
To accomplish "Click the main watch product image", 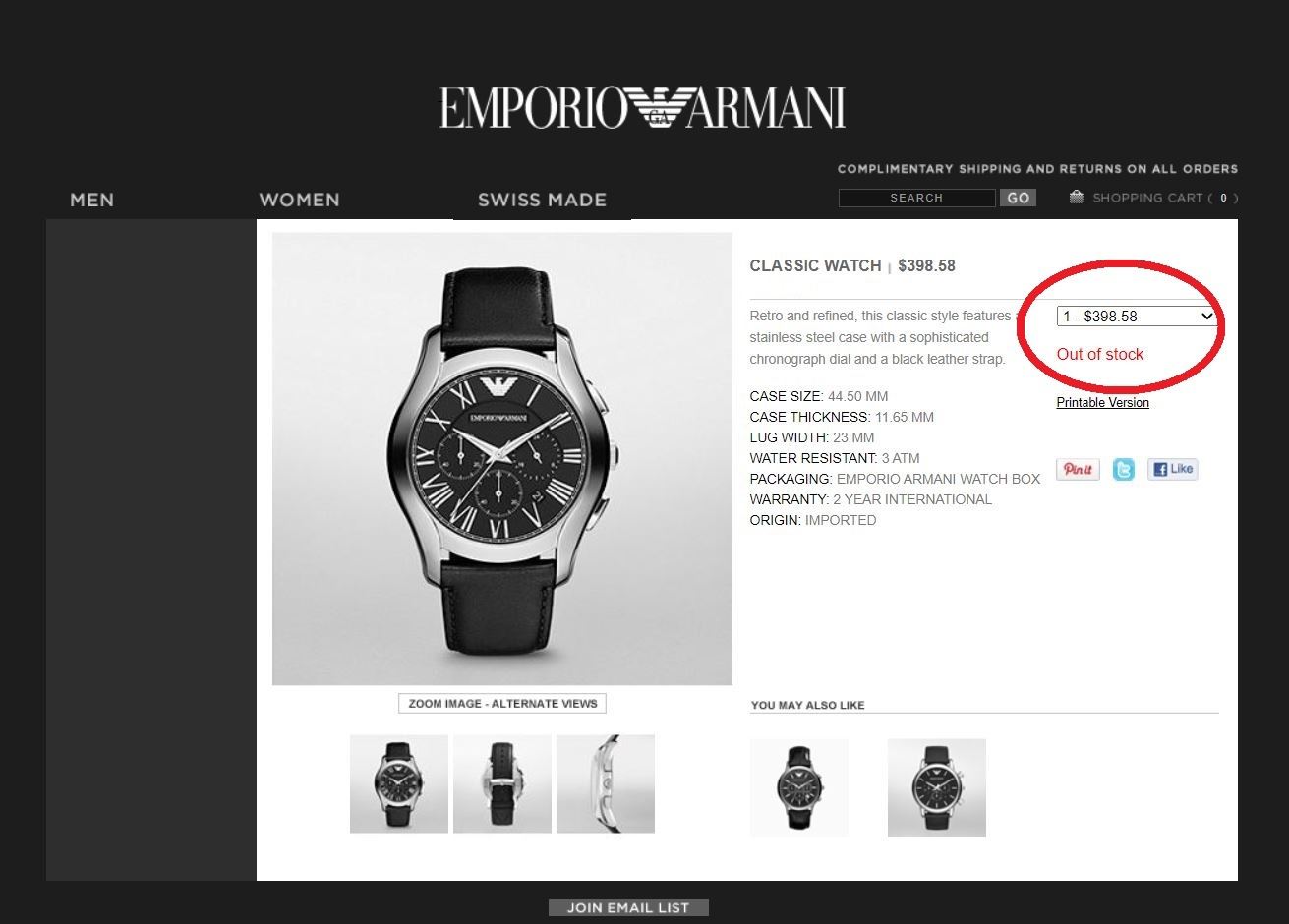I will pyautogui.click(x=502, y=459).
